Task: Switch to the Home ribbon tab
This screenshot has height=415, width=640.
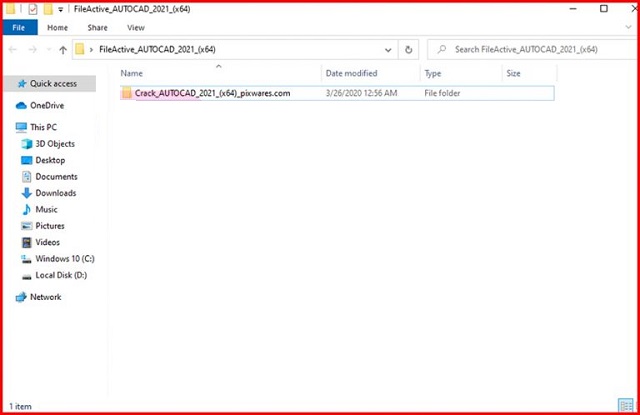Action: point(58,28)
